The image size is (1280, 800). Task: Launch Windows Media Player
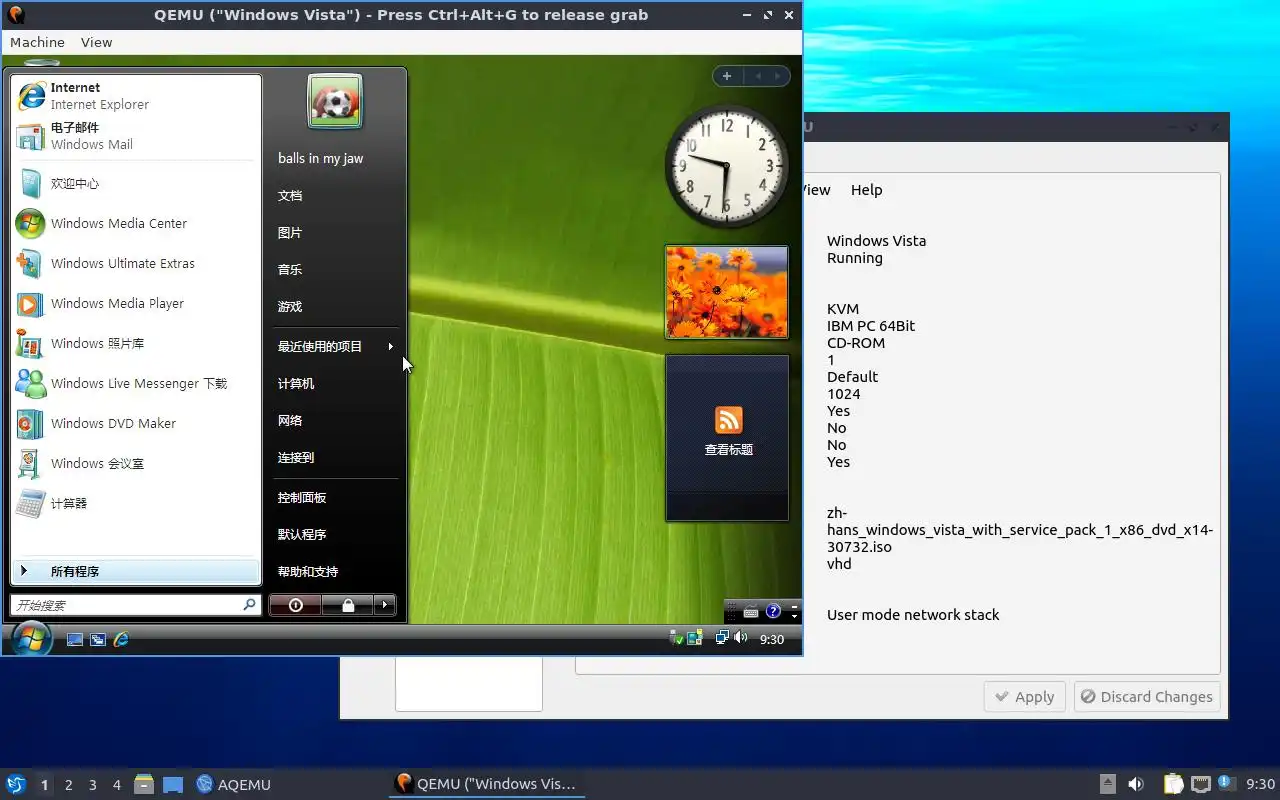[136, 304]
